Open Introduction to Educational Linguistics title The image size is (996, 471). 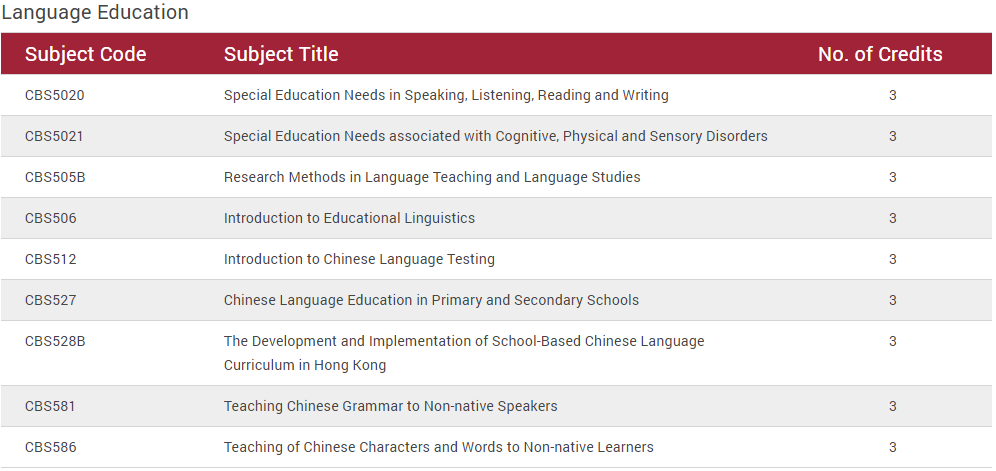[x=349, y=218]
